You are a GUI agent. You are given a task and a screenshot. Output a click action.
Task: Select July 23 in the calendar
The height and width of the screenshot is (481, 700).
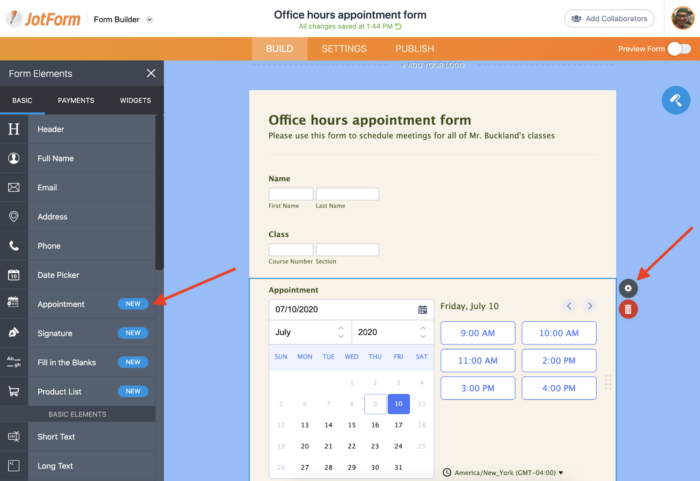(x=375, y=446)
